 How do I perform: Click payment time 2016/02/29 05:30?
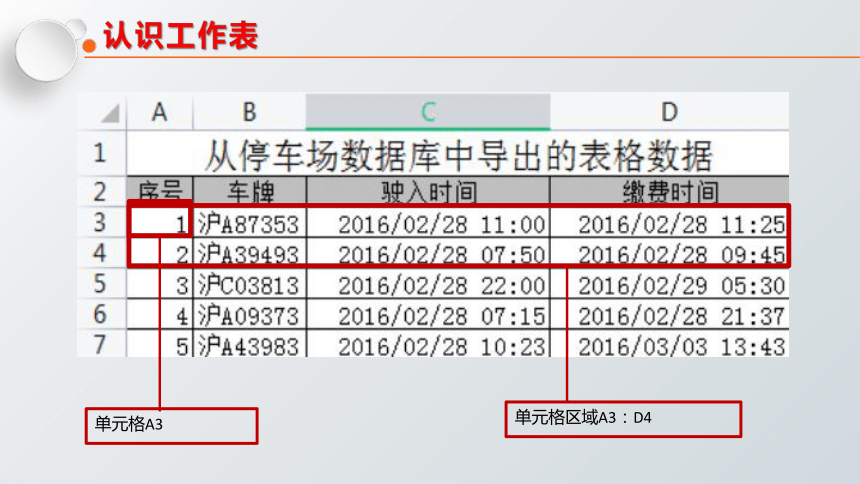point(670,284)
